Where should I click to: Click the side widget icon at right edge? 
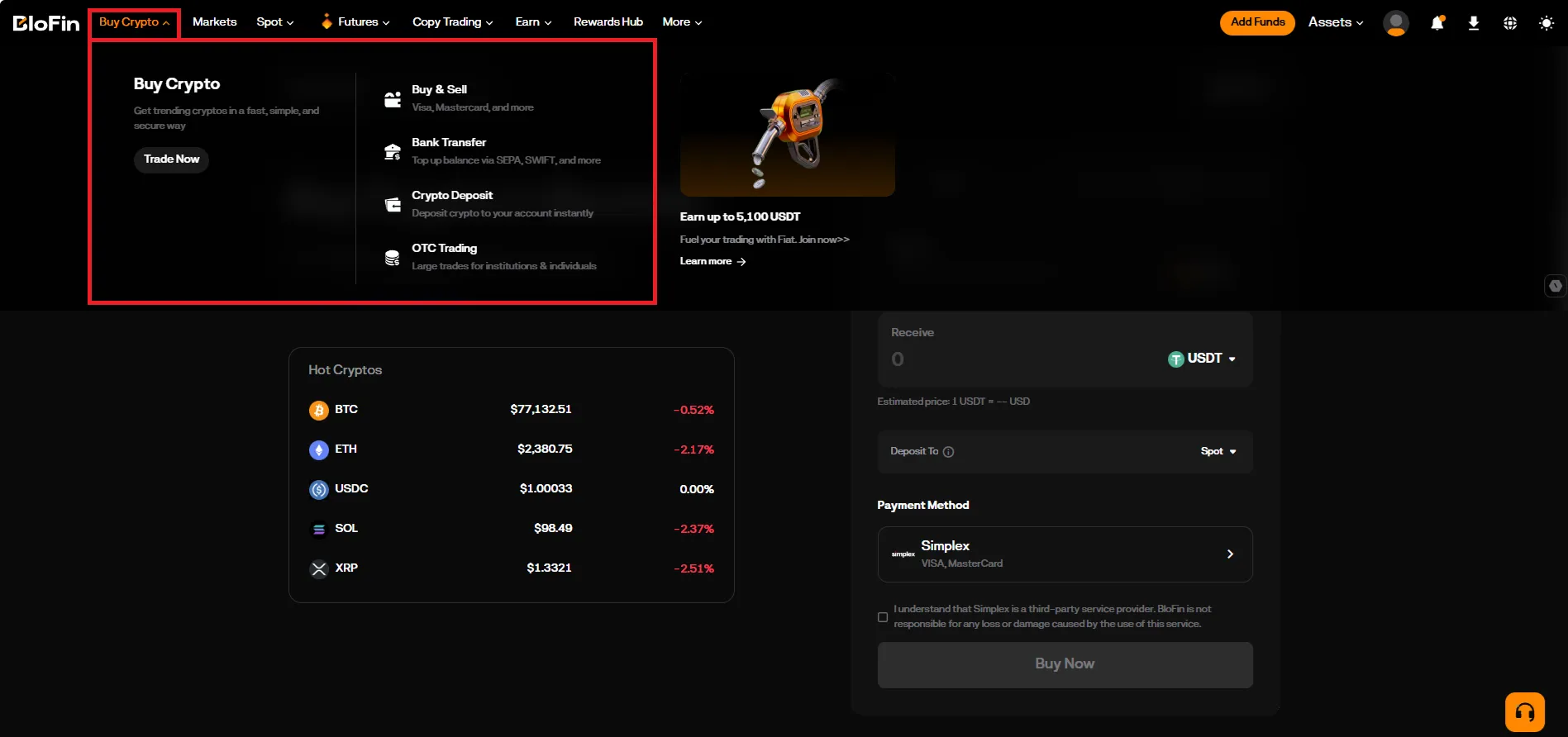tap(1556, 286)
